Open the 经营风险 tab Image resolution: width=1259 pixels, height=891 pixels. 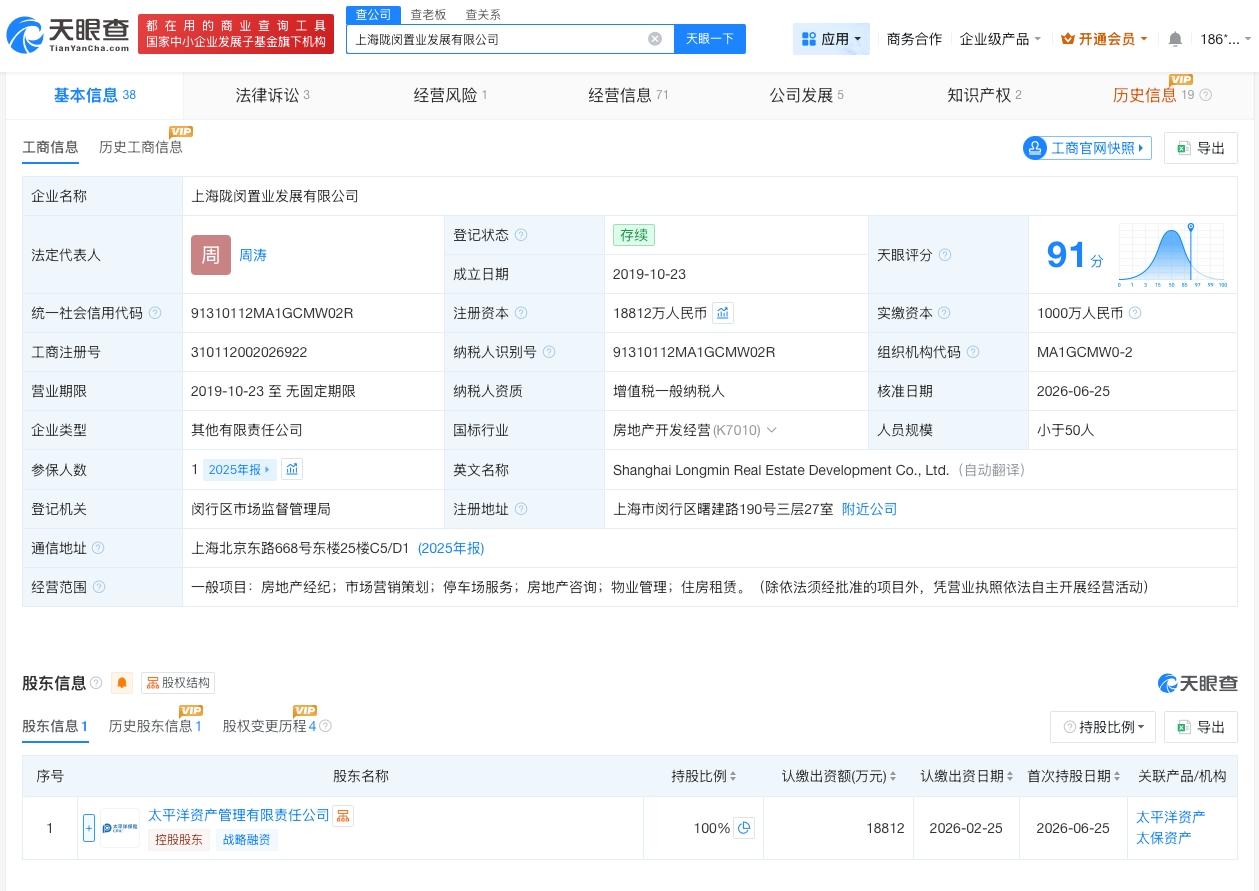(450, 95)
